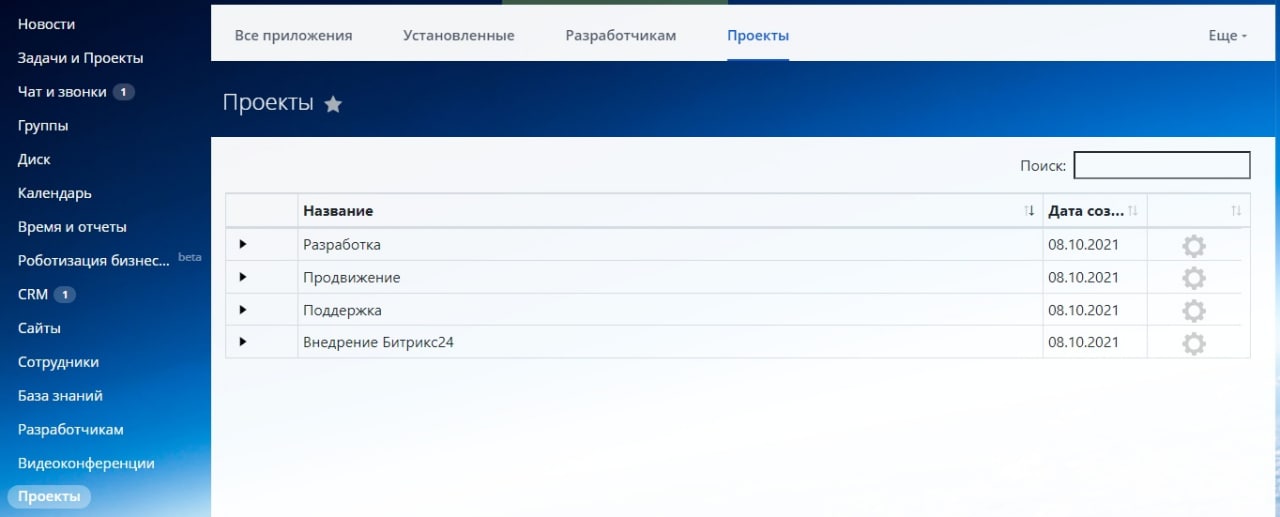This screenshot has height=517, width=1280.
Task: Click date 08.10.2021 in Разработка row
Action: pyautogui.click(x=1083, y=244)
